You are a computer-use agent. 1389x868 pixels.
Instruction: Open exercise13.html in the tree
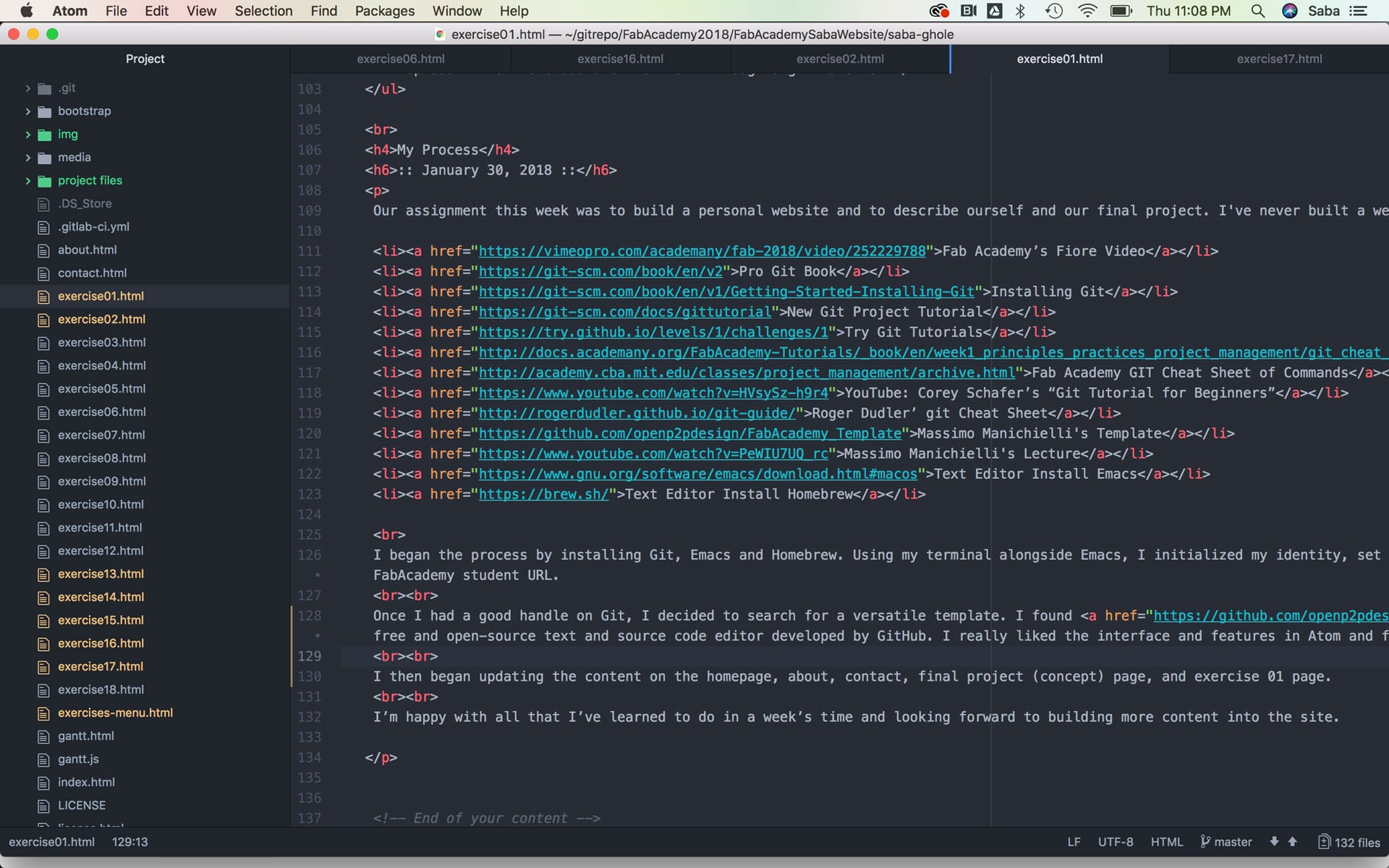click(101, 574)
